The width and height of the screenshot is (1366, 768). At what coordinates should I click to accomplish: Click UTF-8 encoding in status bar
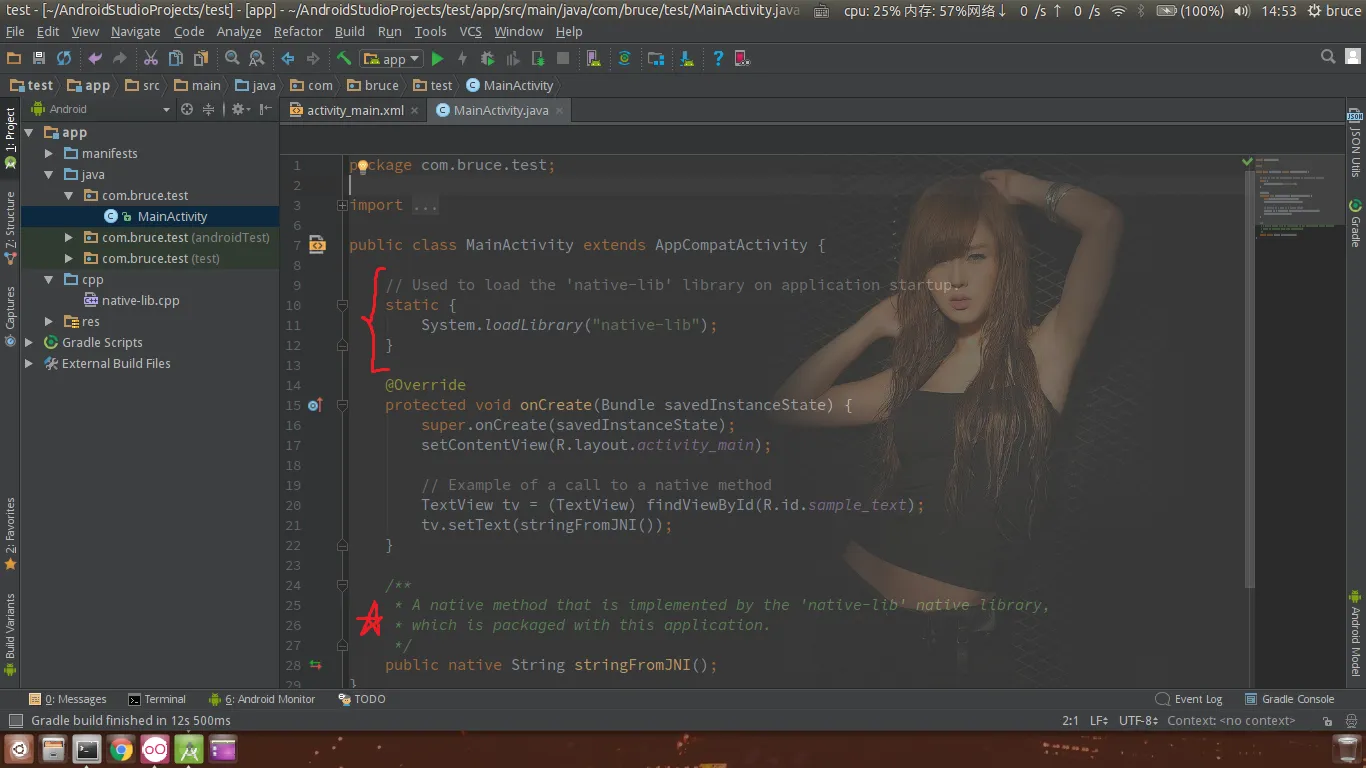point(1138,720)
